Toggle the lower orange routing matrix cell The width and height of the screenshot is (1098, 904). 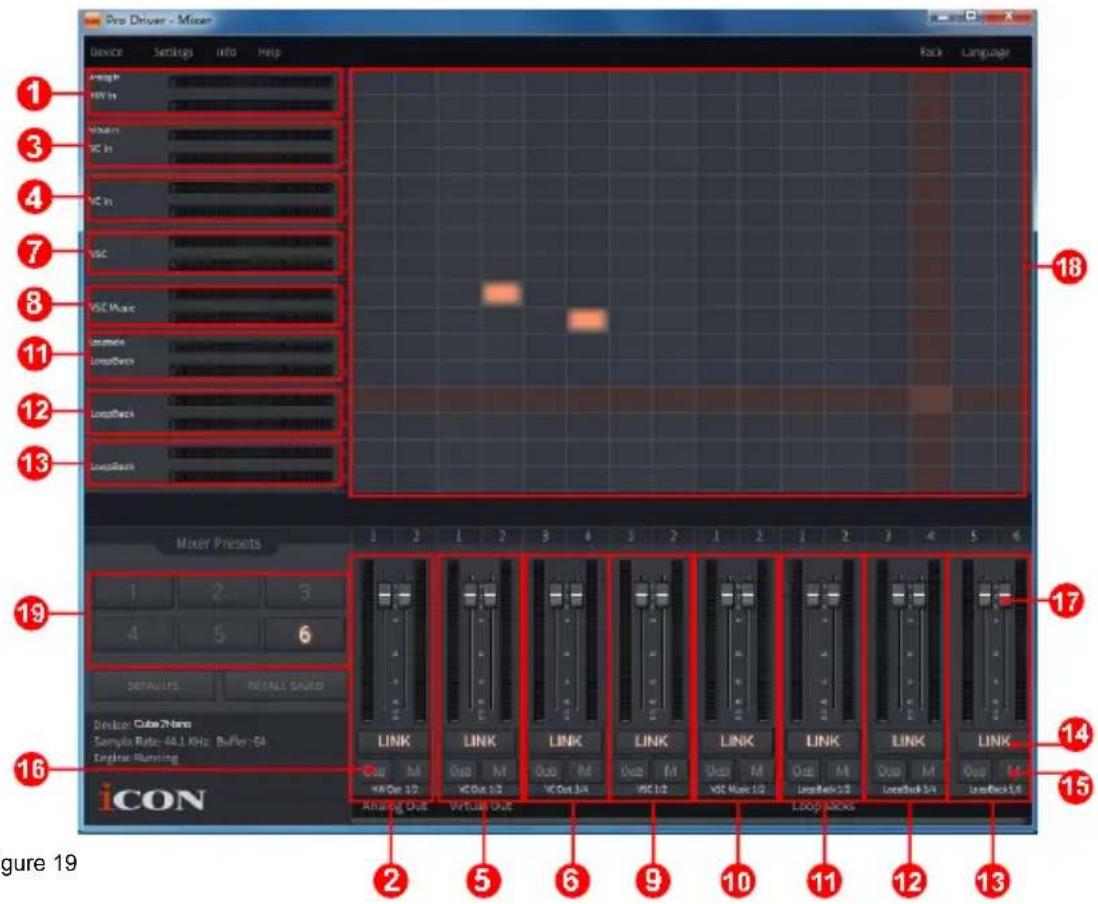pos(587,319)
